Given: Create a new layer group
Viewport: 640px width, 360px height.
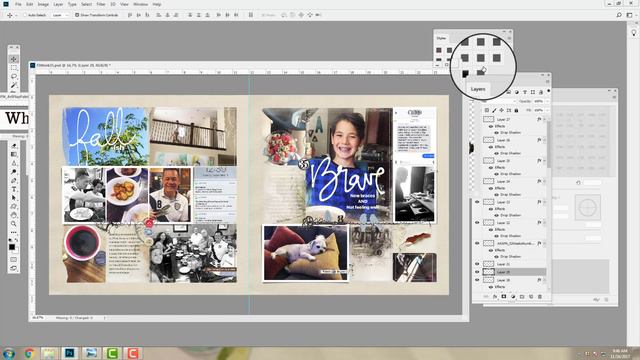Looking at the screenshot, I should pos(522,297).
